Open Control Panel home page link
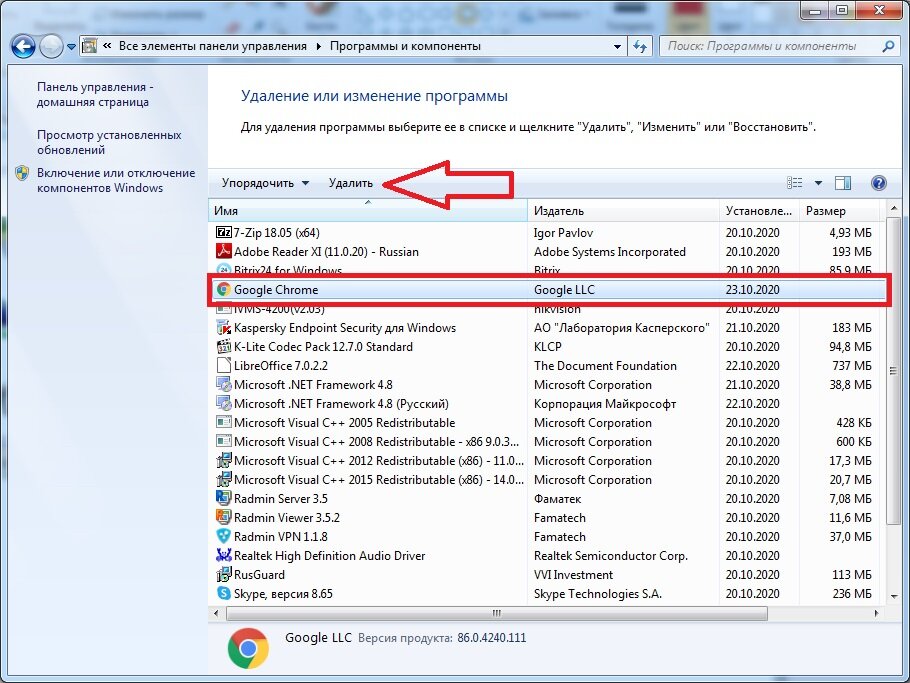This screenshot has width=910, height=683. (95, 94)
